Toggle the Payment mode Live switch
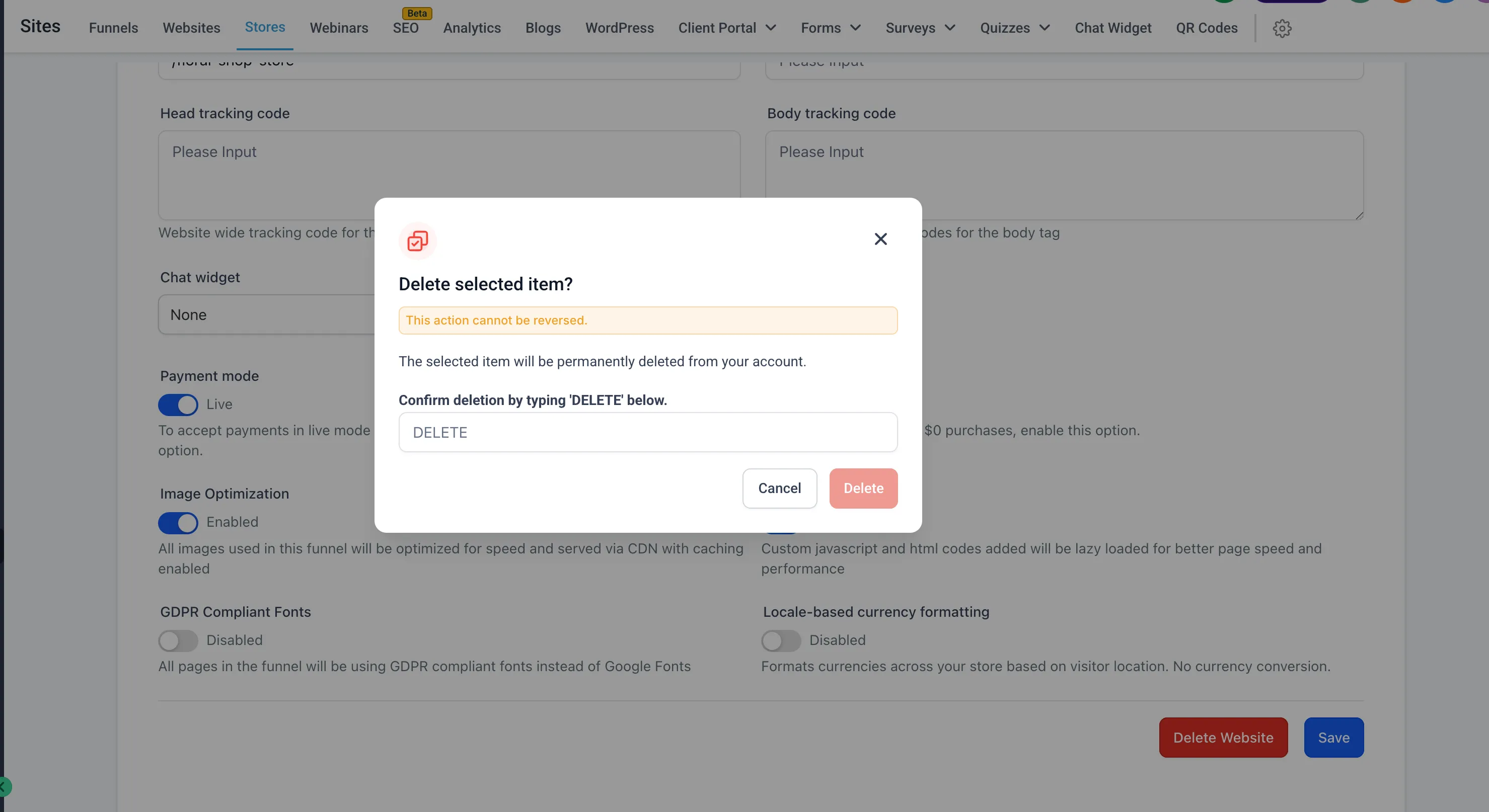1489x812 pixels. [178, 404]
